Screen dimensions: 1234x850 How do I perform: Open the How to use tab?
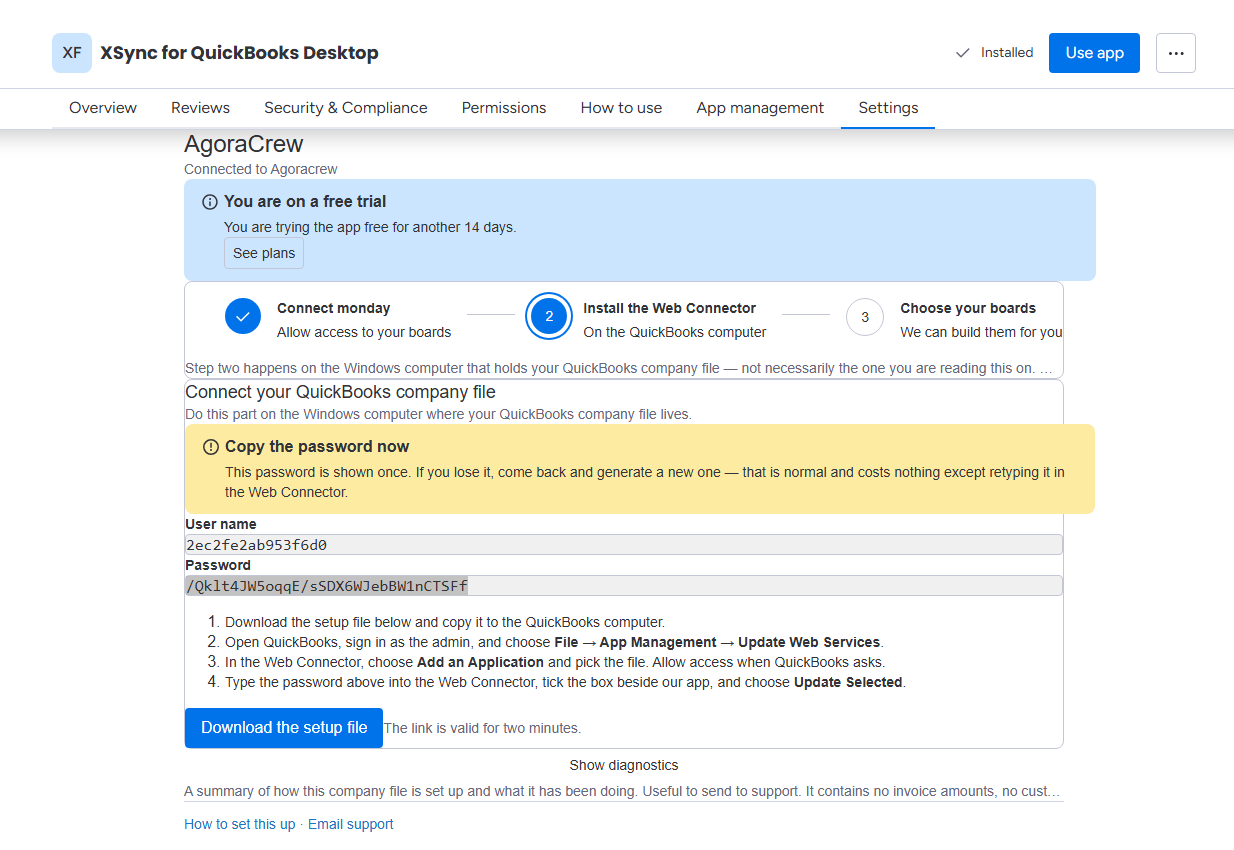[622, 108]
